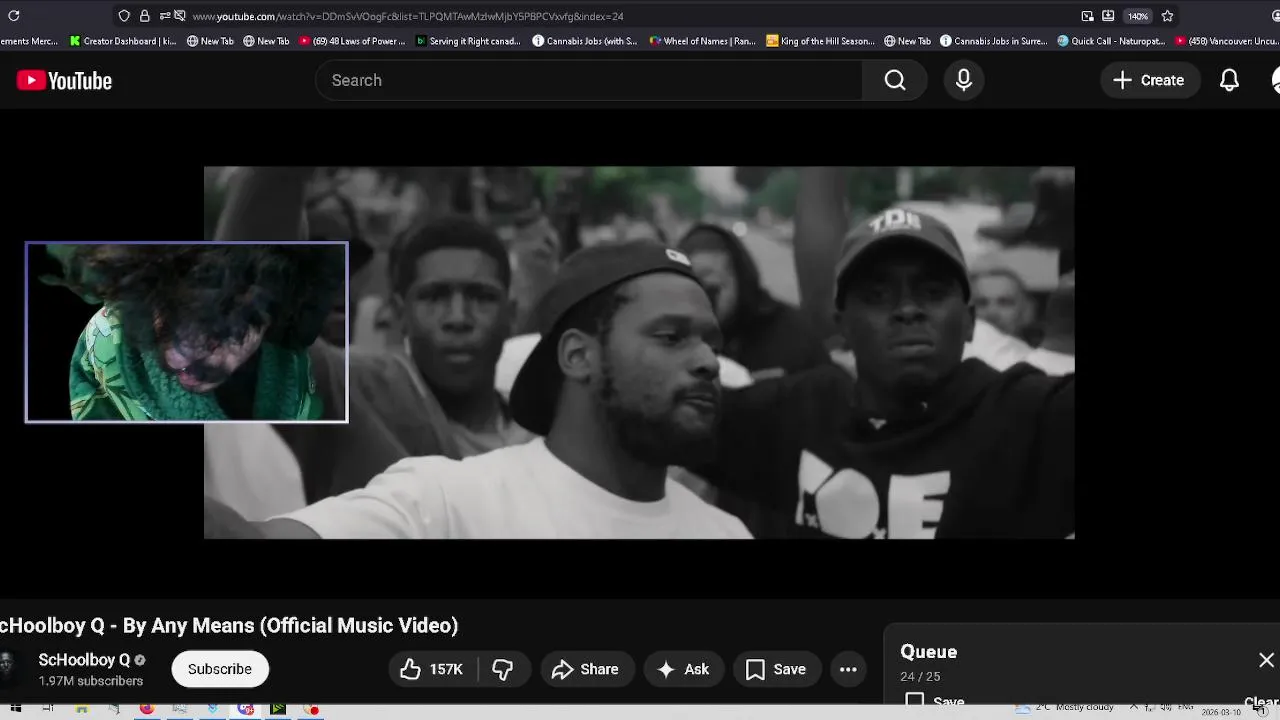Image resolution: width=1280 pixels, height=720 pixels.
Task: Open the 140% zoom level indicator
Action: (x=1138, y=16)
